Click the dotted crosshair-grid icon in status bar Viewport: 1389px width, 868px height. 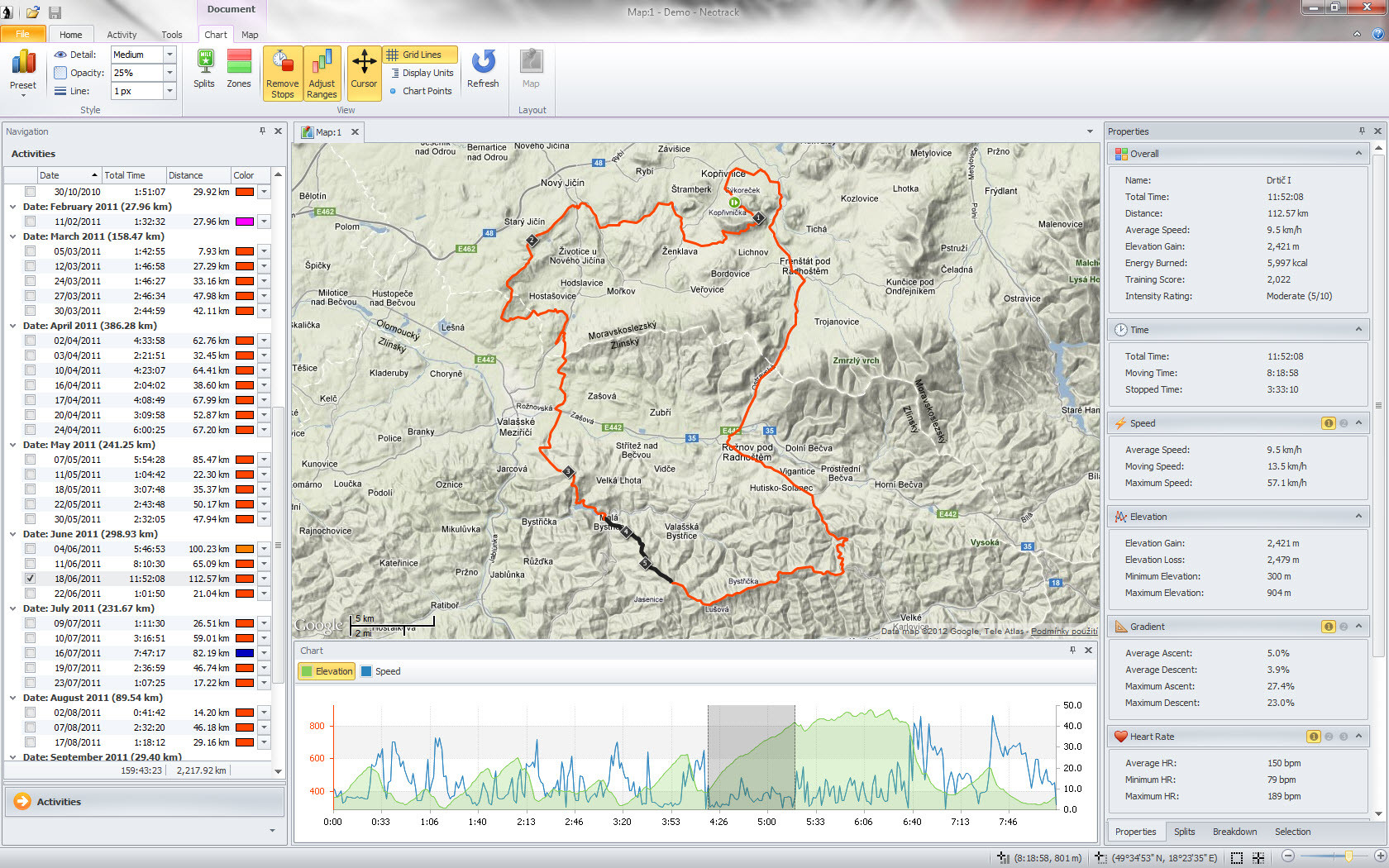click(x=1258, y=858)
